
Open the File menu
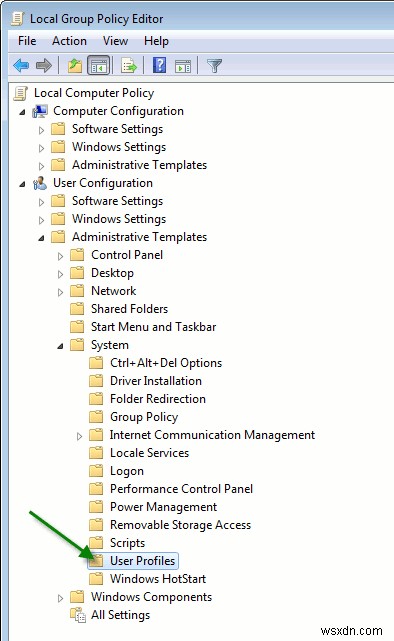[27, 41]
